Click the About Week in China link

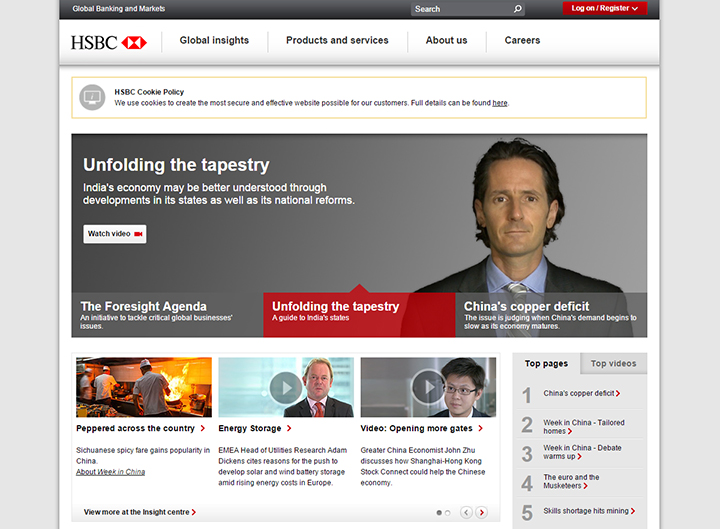click(x=110, y=472)
